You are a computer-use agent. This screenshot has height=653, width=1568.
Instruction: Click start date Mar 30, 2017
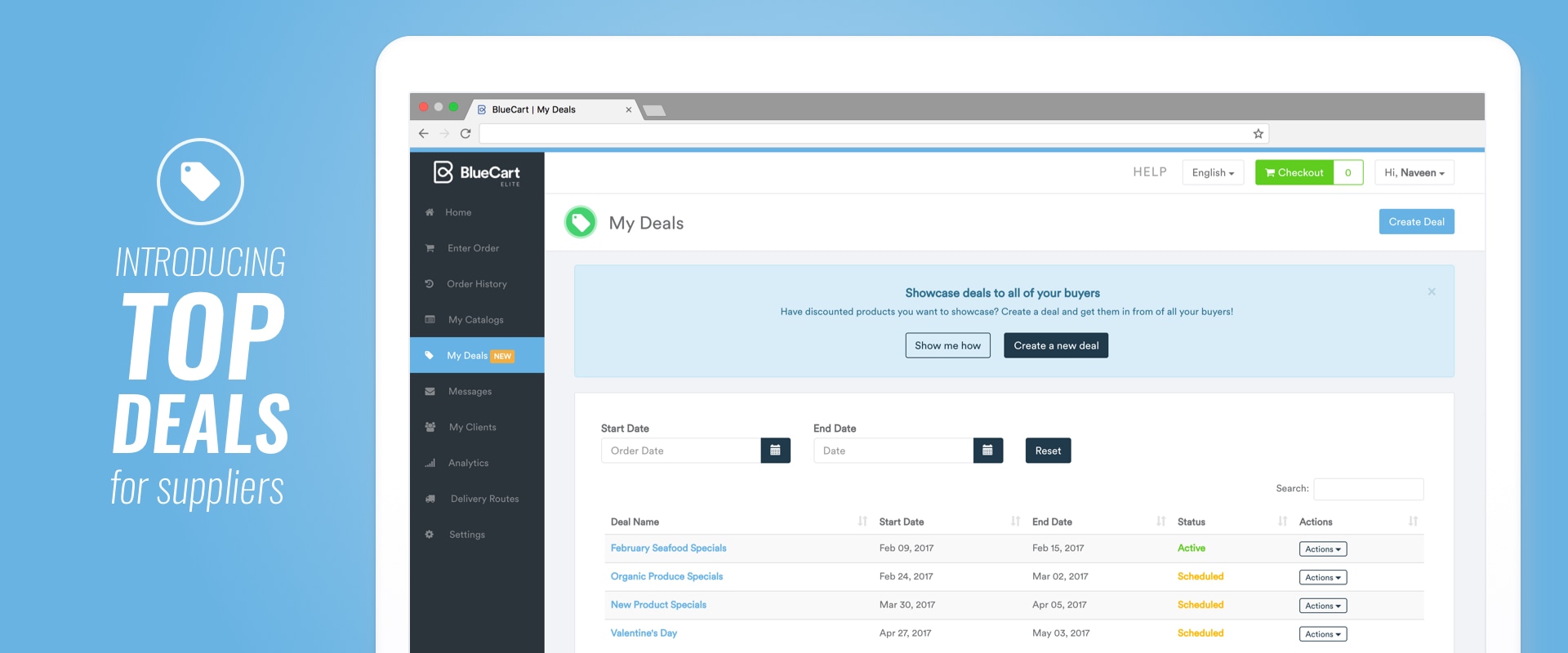907,605
